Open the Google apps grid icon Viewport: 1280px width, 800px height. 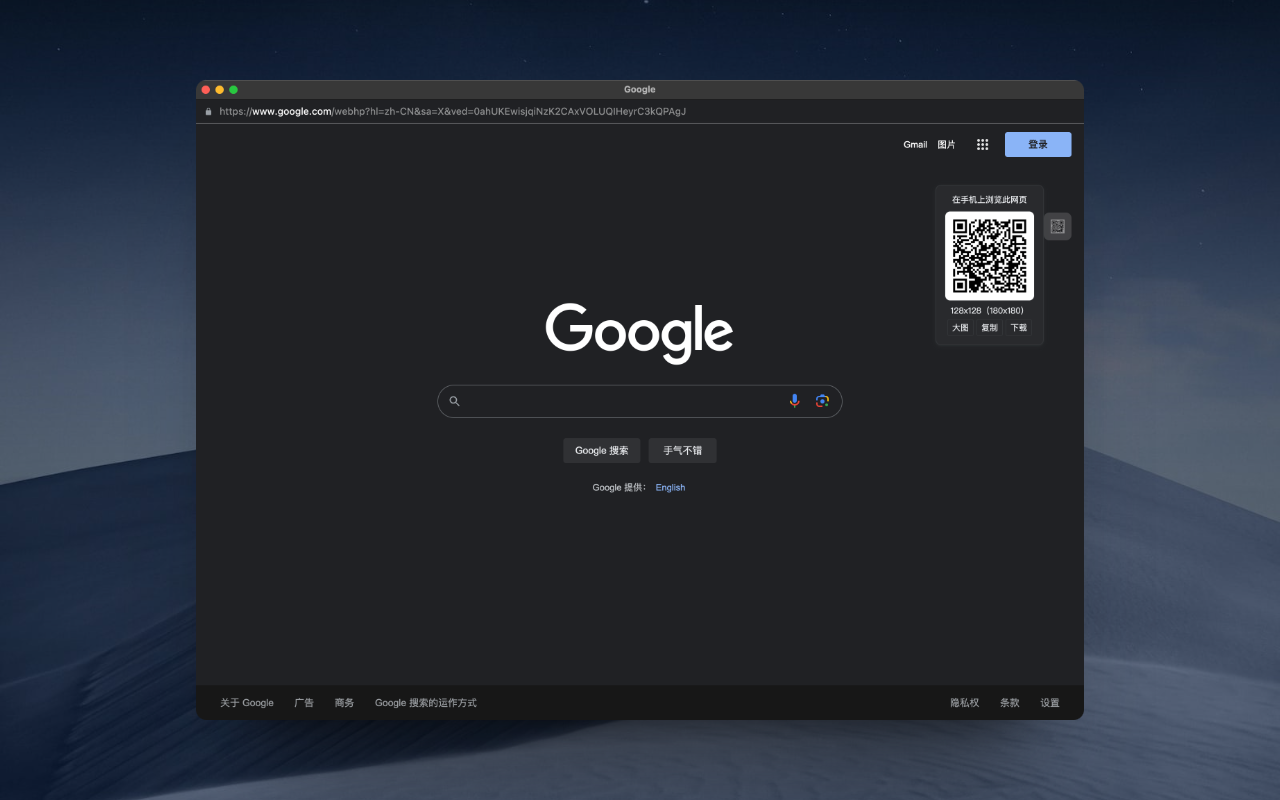[x=982, y=145]
